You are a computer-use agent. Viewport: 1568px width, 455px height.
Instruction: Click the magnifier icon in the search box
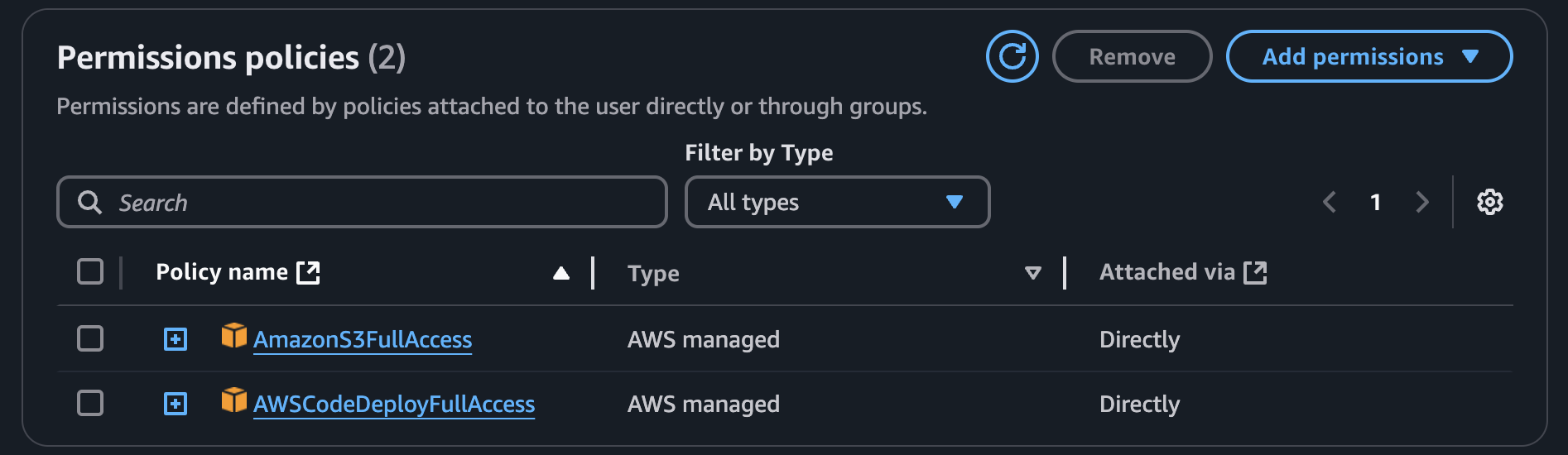point(89,202)
